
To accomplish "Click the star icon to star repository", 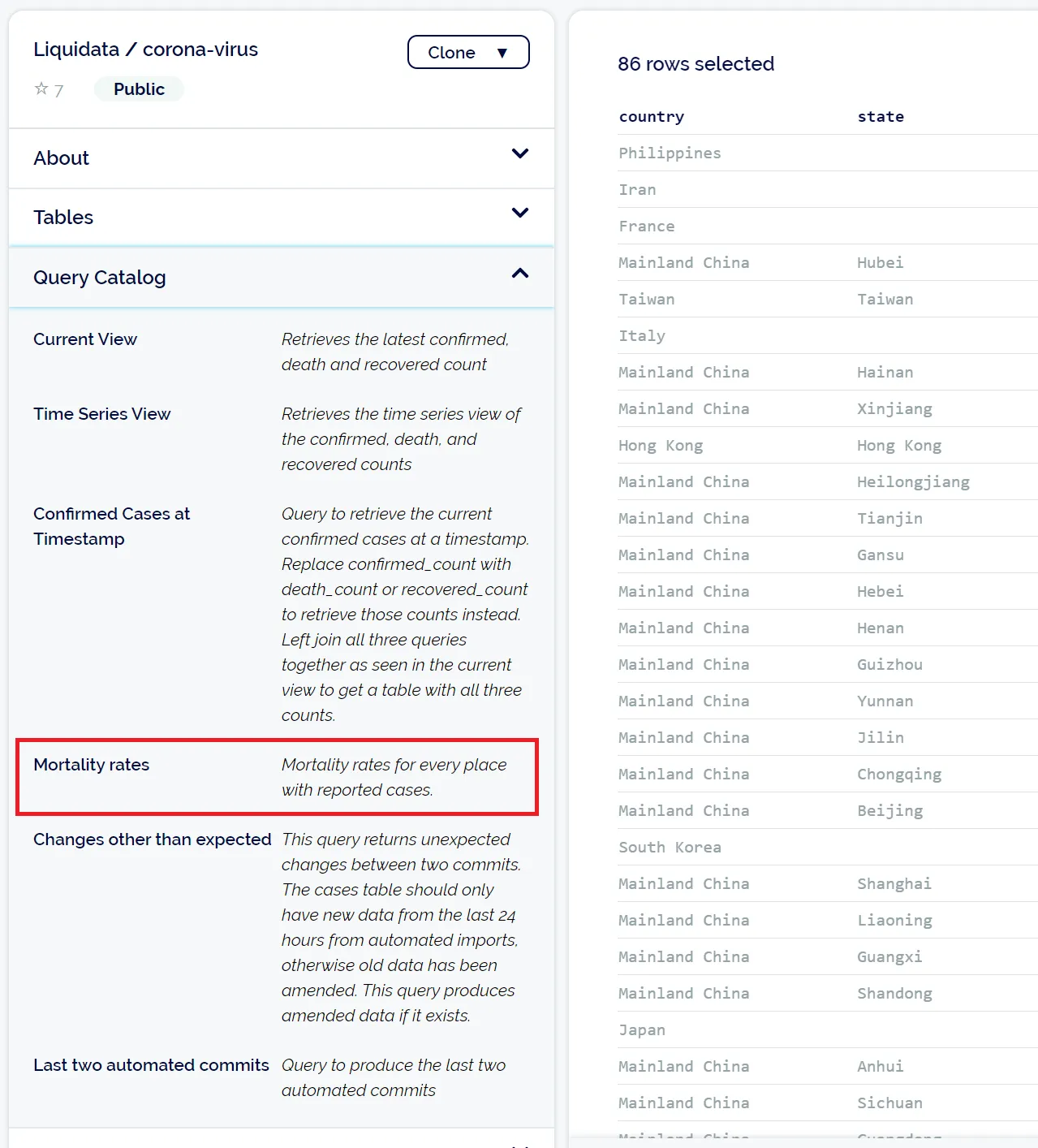I will (41, 88).
